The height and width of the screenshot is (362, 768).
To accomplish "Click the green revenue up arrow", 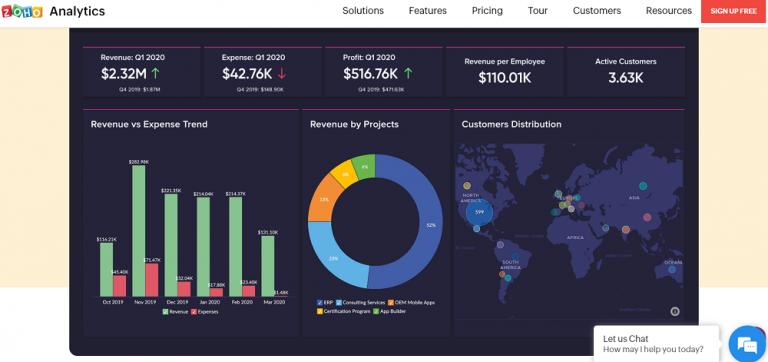I will coord(155,73).
